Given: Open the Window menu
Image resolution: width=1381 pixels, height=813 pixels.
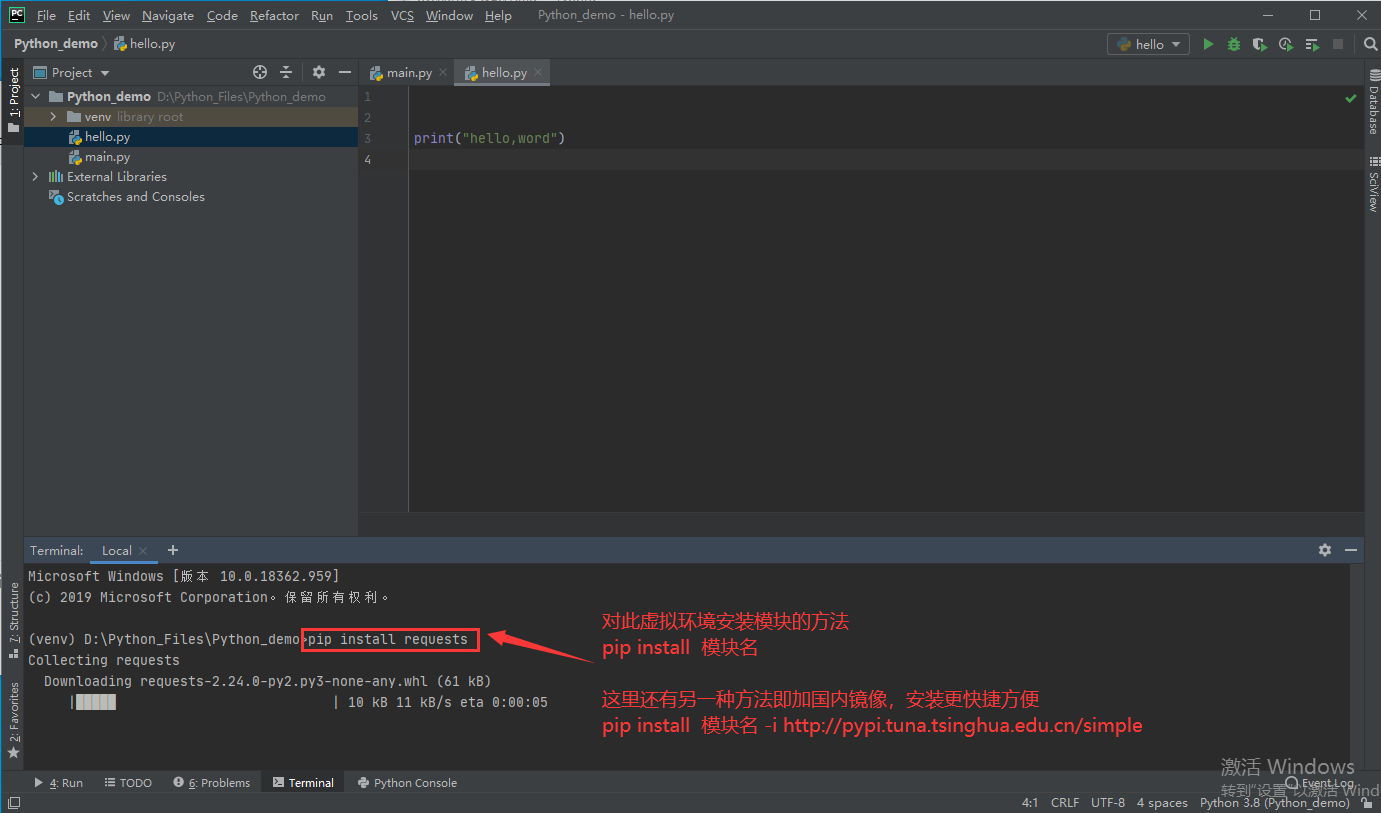Looking at the screenshot, I should (x=449, y=15).
